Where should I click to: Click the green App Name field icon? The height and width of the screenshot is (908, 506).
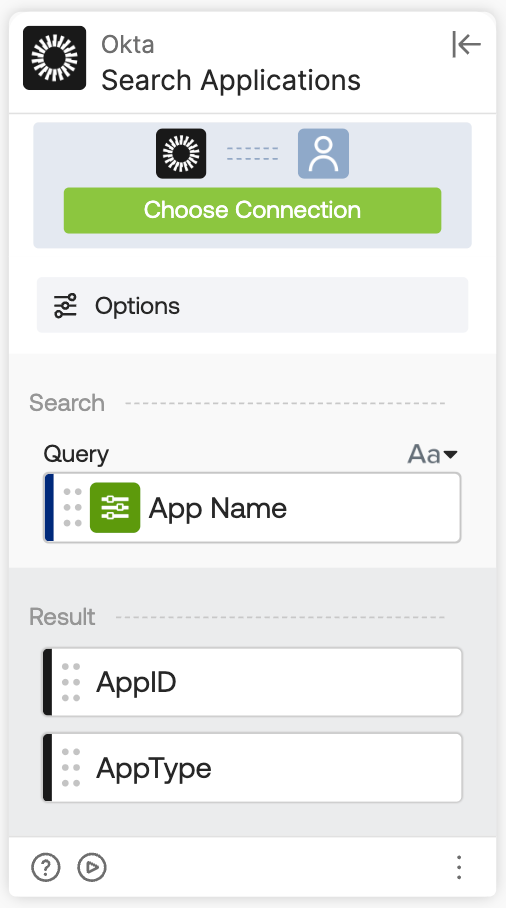click(115, 507)
